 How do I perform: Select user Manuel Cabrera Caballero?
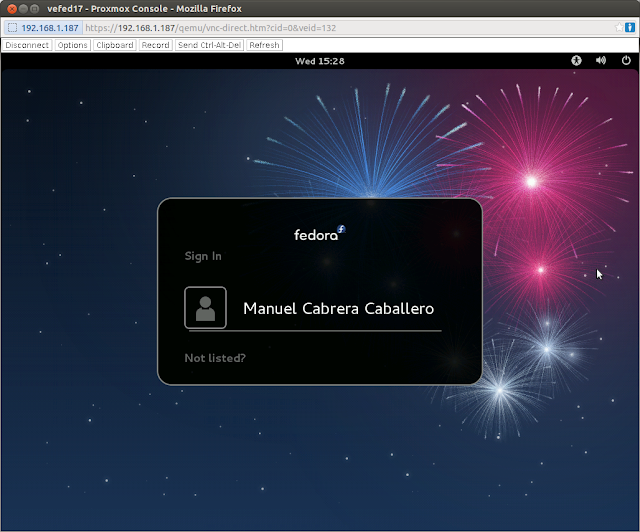pyautogui.click(x=313, y=308)
